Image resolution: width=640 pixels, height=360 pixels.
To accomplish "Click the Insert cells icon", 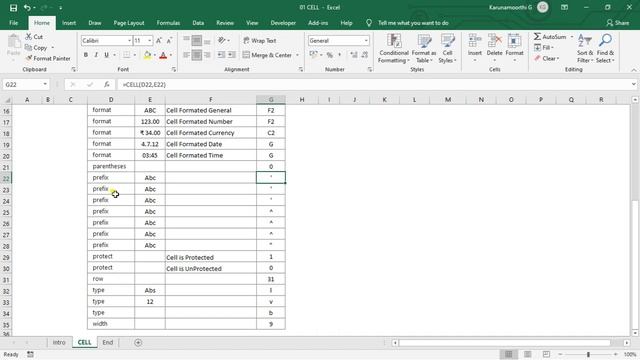I will 475,41.
